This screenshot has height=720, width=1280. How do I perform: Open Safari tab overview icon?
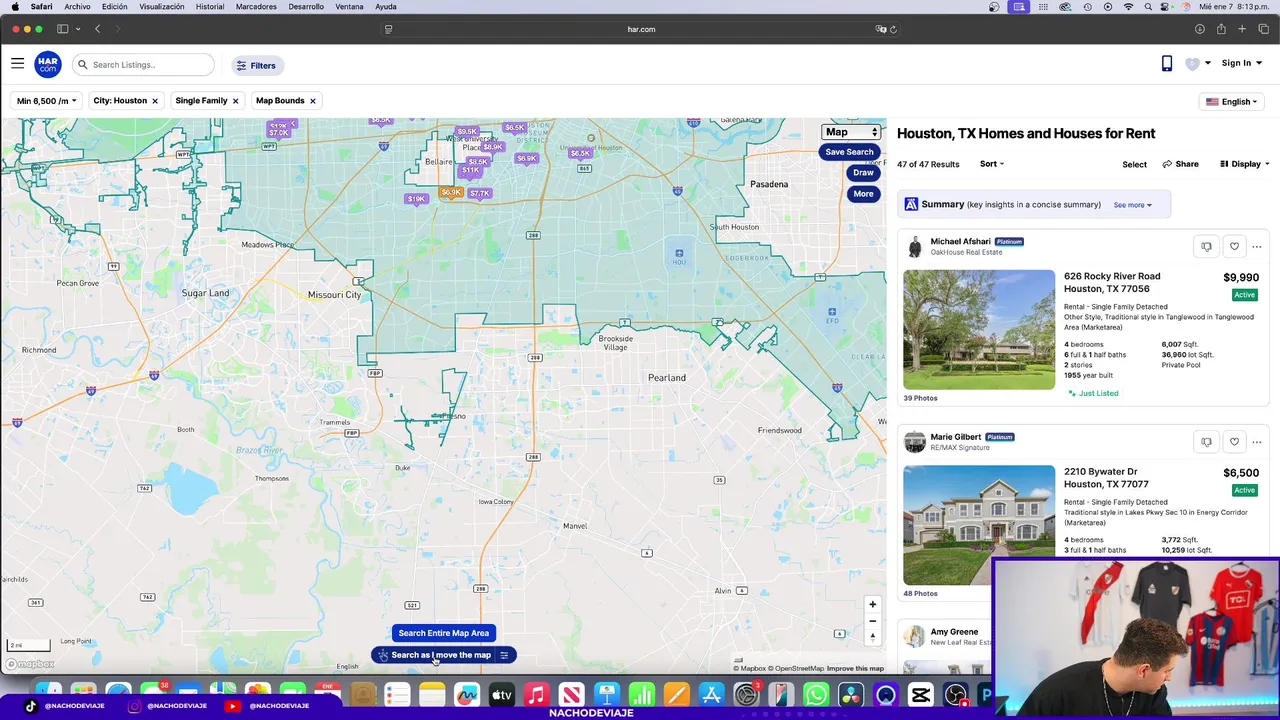(1263, 29)
